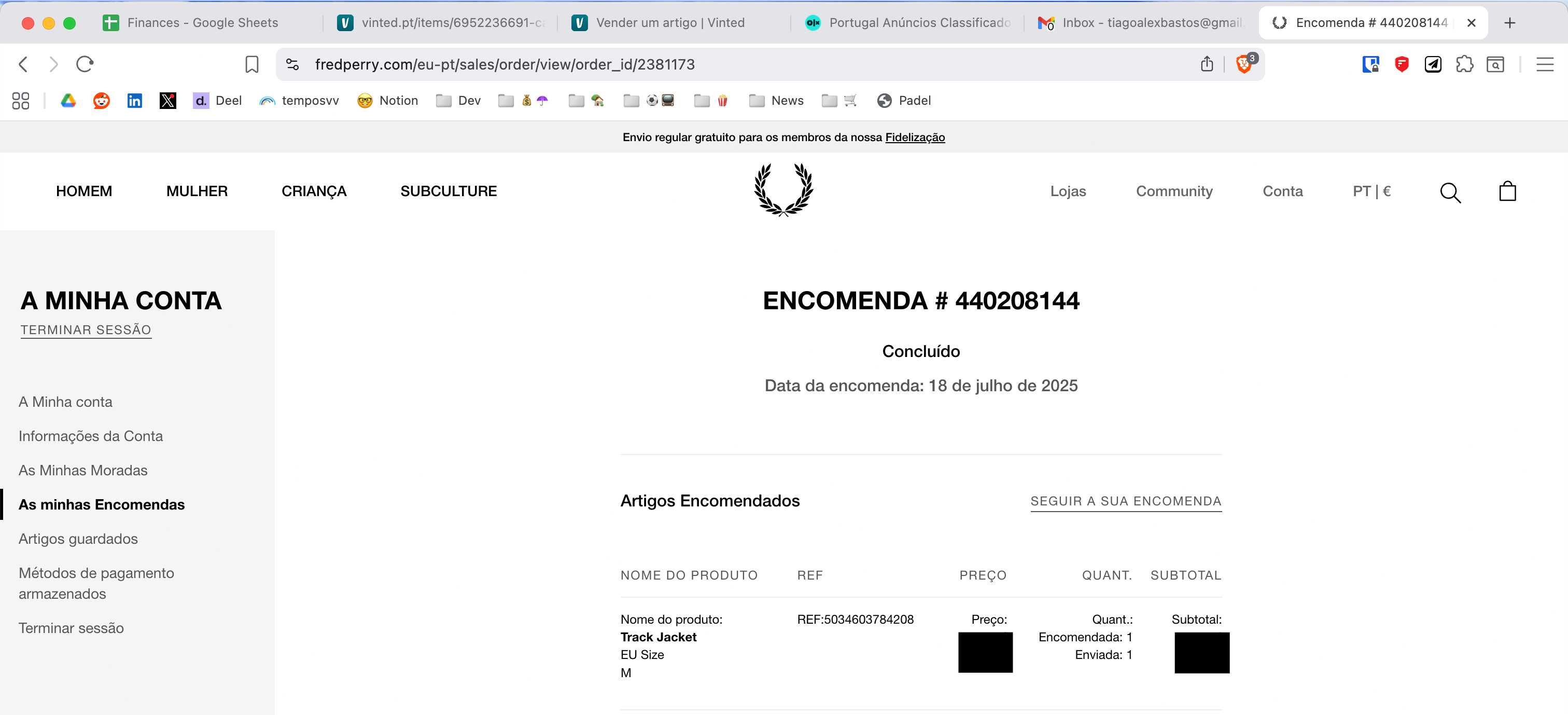Click the browser back arrow
Viewport: 1568px width, 715px height.
coord(23,64)
